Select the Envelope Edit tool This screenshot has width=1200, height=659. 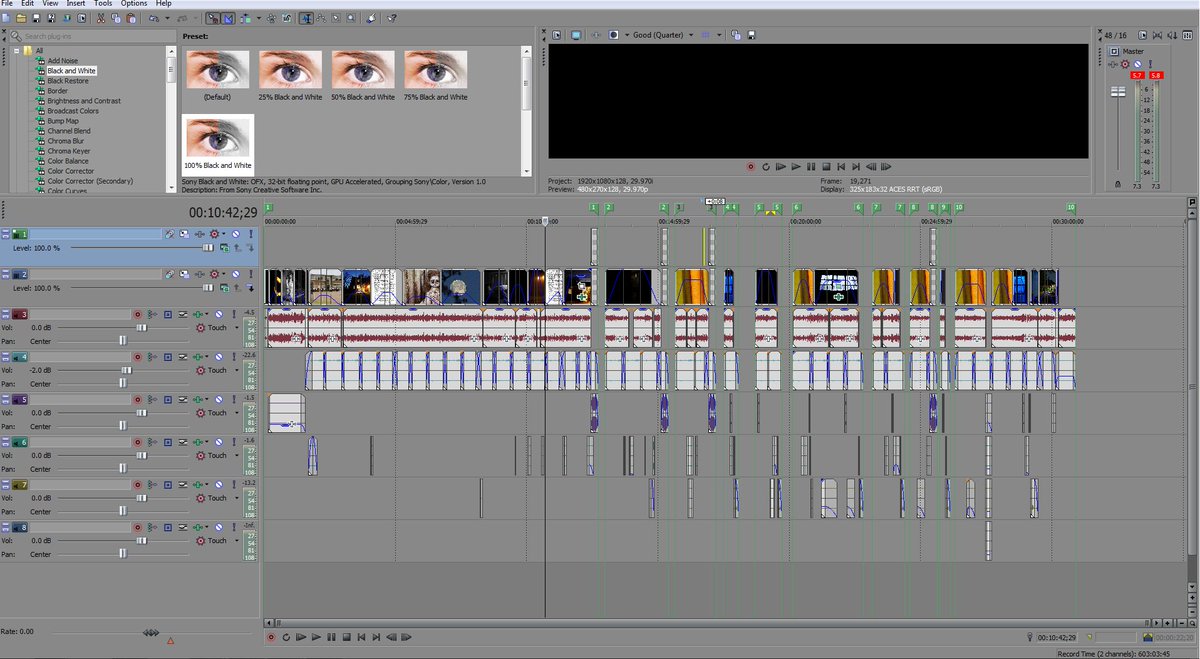pyautogui.click(x=321, y=18)
